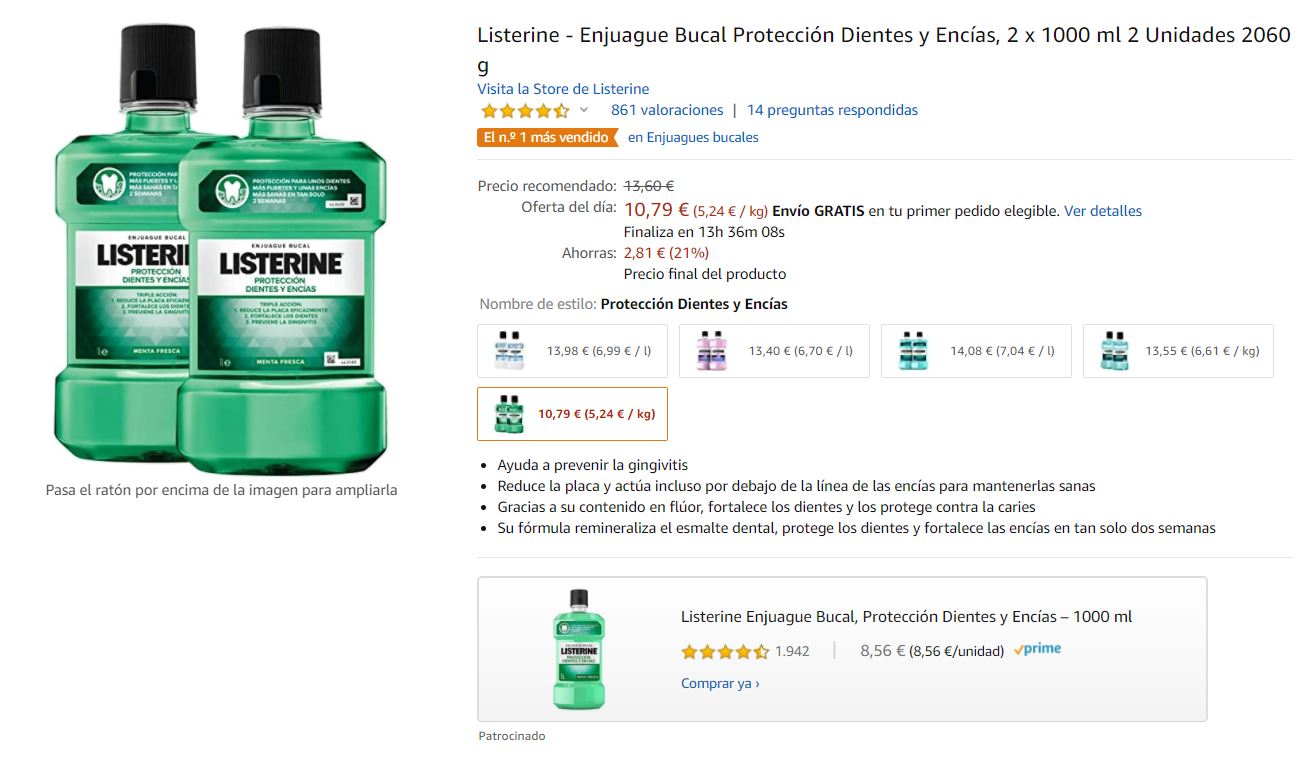The width and height of the screenshot is (1315, 759).
Task: Visit the Store de Listerine
Action: [563, 89]
